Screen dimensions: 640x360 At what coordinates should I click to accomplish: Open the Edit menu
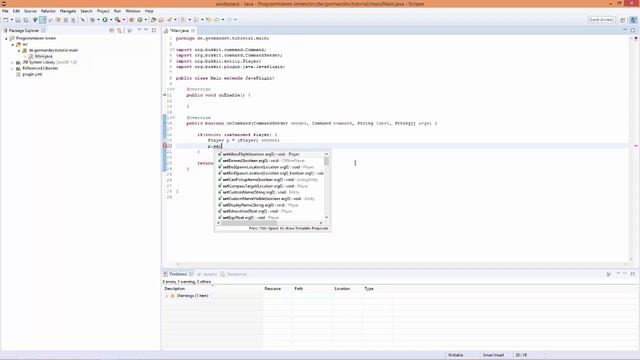(x=16, y=11)
